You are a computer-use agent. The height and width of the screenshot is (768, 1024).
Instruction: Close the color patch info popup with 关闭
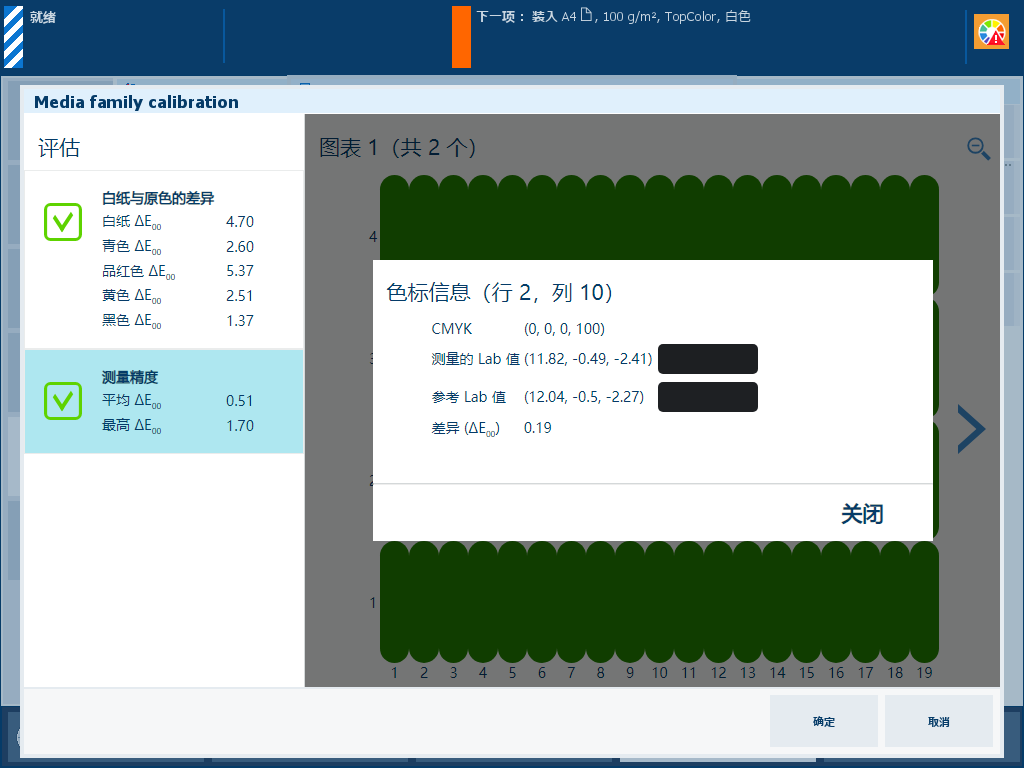[x=862, y=514]
